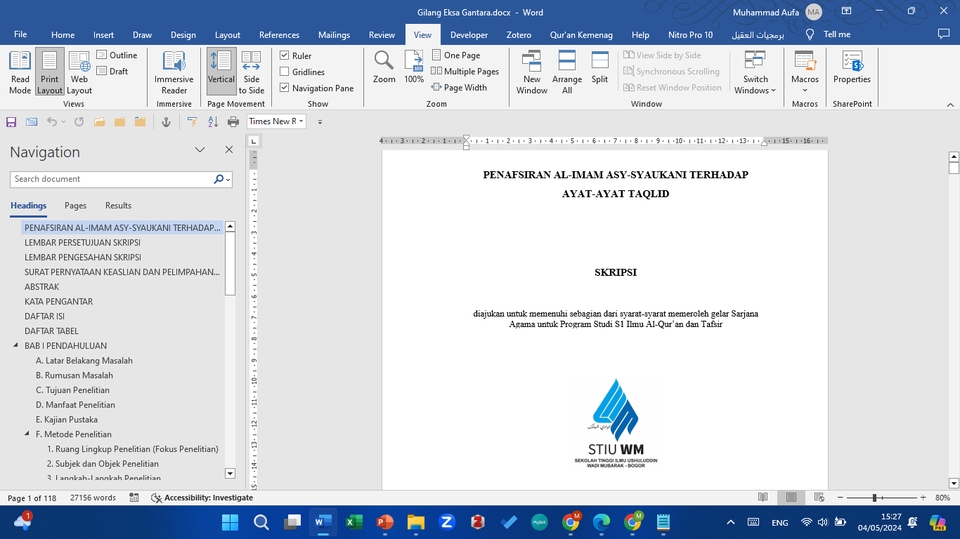Click Page 1 of 118 indicator
960x539 pixels.
pos(32,498)
